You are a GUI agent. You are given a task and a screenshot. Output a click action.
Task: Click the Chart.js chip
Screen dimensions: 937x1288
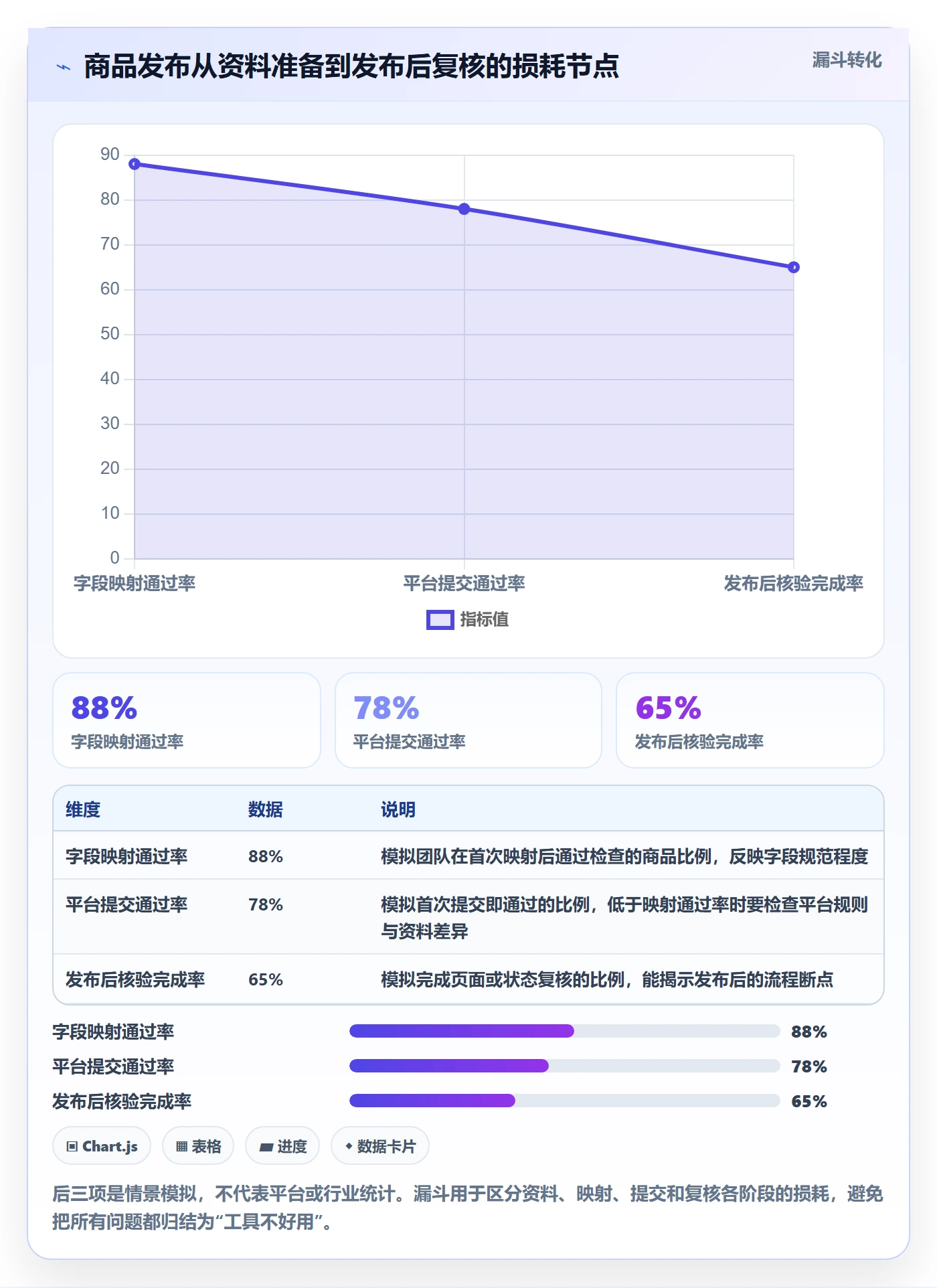pyautogui.click(x=102, y=1146)
